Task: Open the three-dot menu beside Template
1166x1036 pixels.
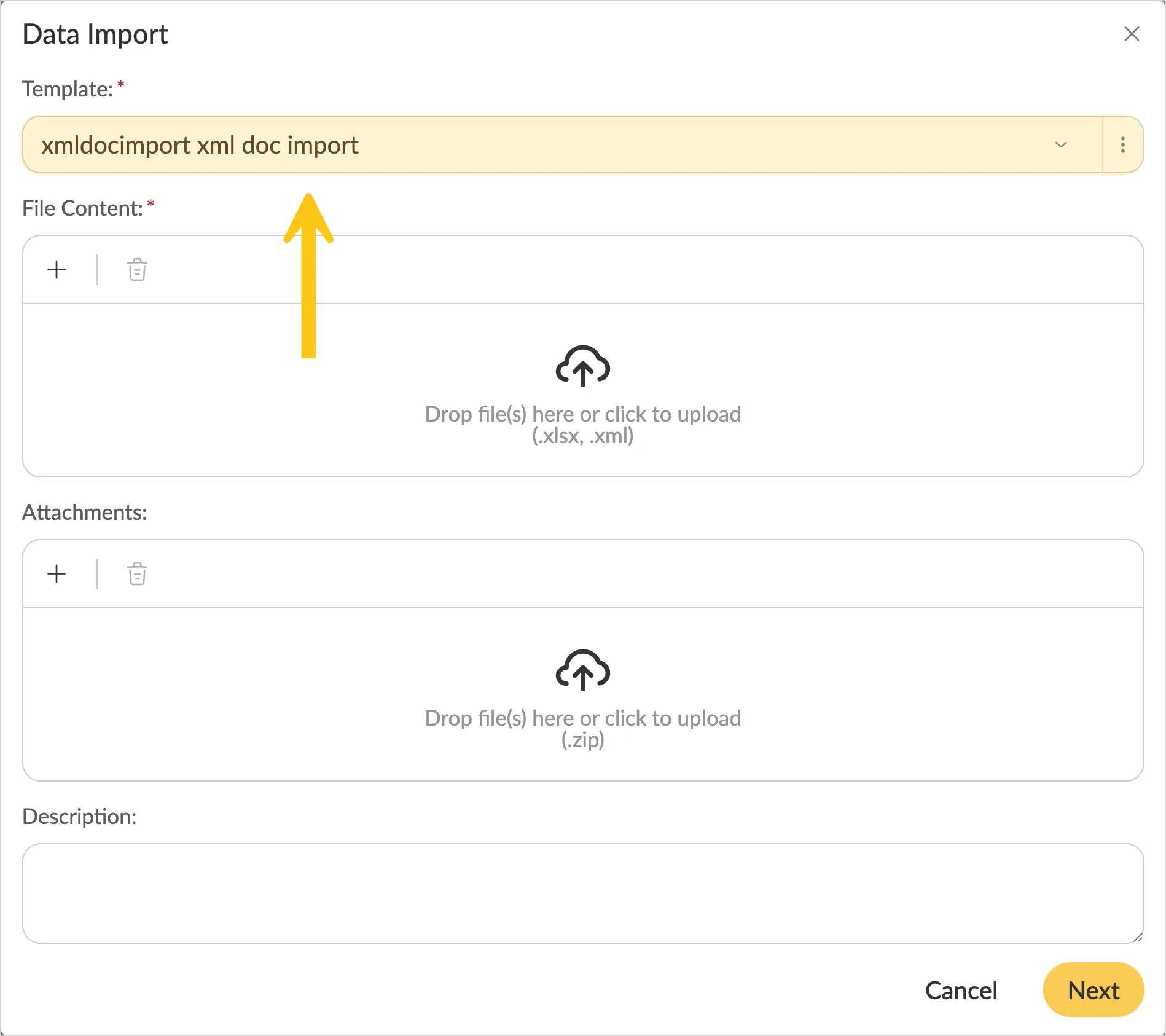Action: point(1122,145)
